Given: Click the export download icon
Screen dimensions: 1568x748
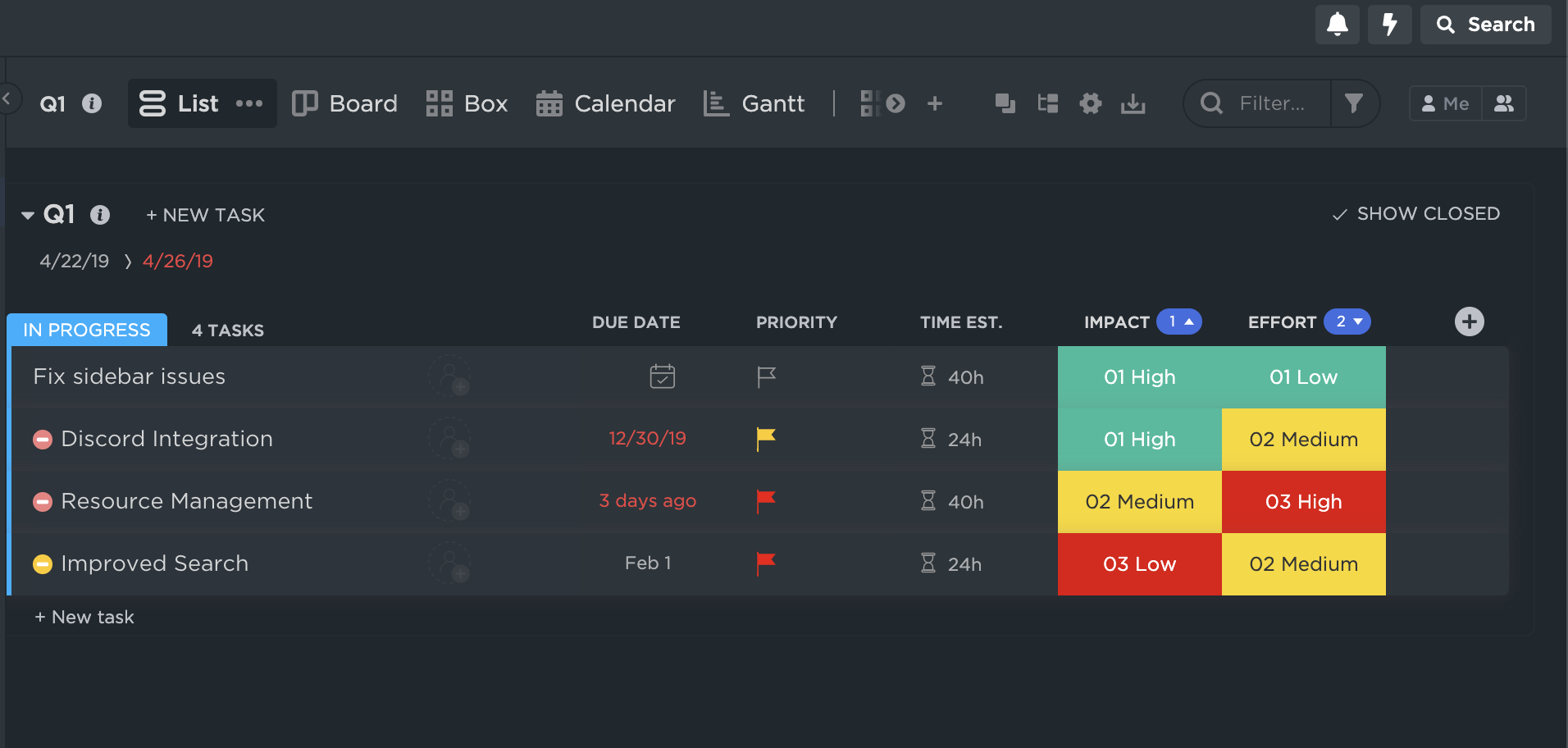Looking at the screenshot, I should (x=1133, y=103).
